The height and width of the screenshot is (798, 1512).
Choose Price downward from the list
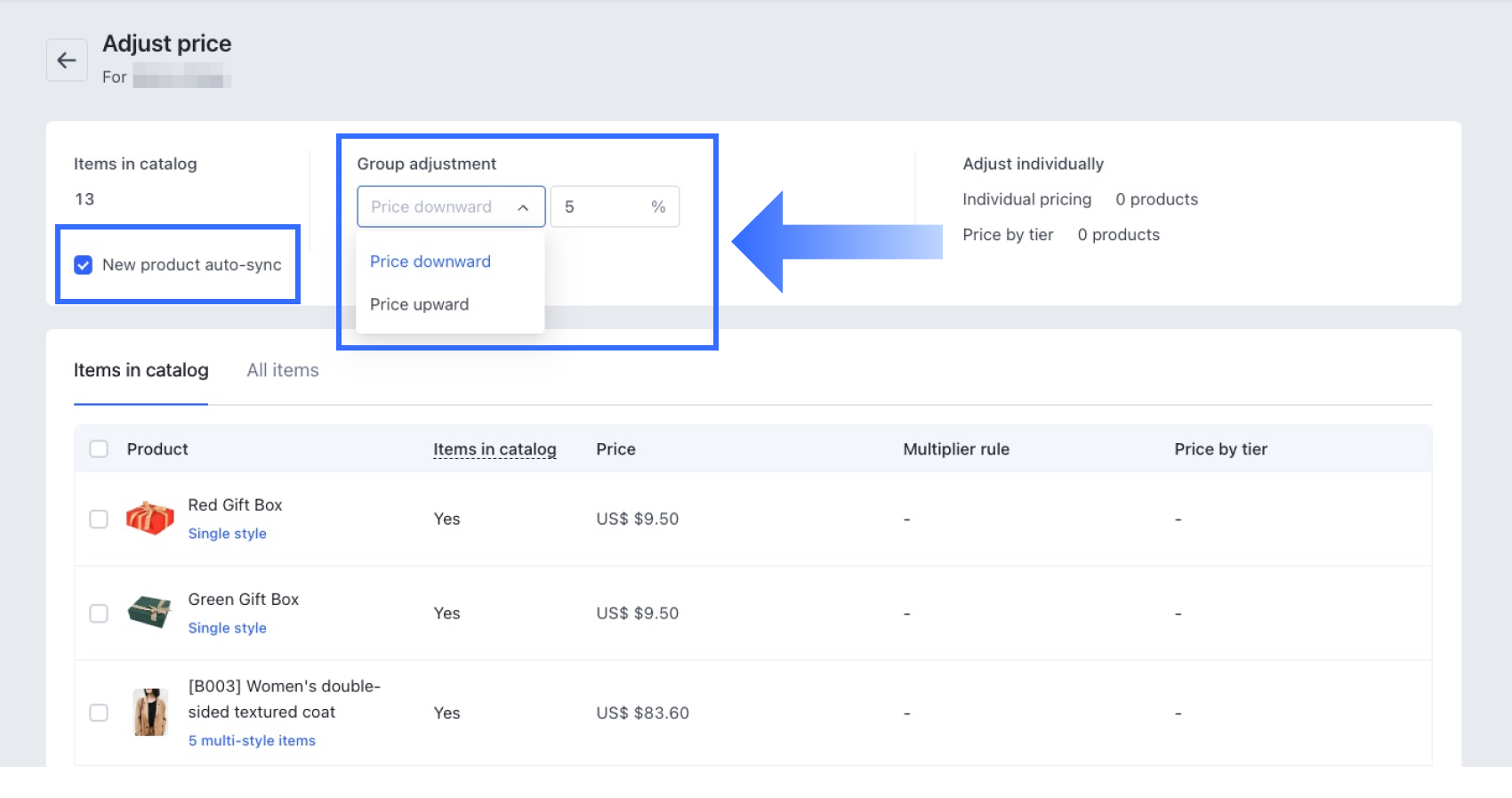coord(430,262)
